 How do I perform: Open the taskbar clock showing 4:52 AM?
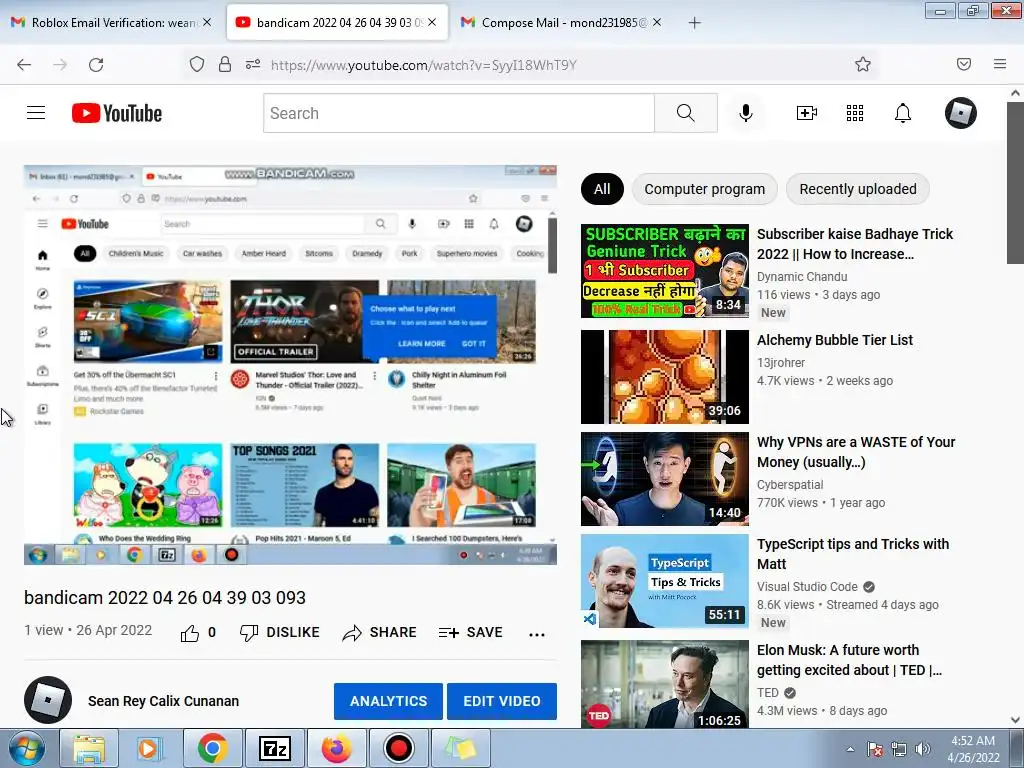coord(973,749)
